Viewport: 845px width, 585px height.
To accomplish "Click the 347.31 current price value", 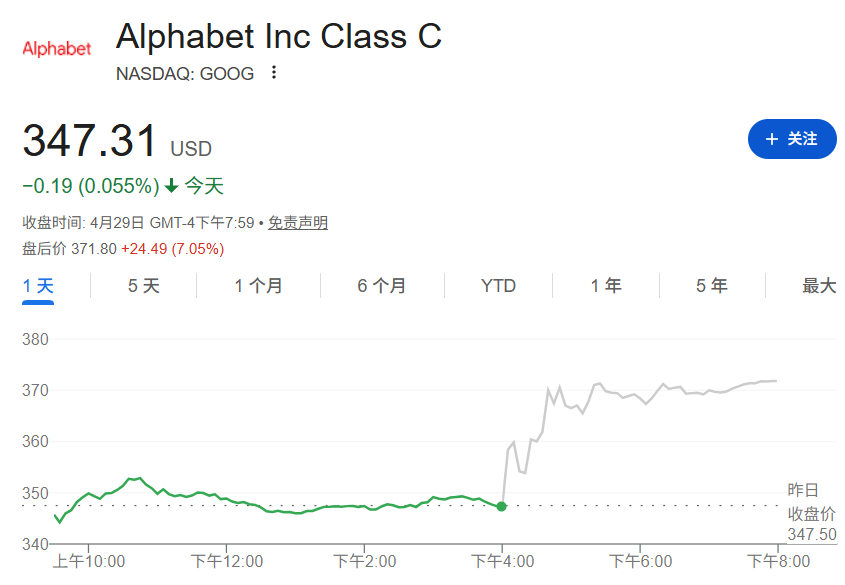I will tap(90, 141).
